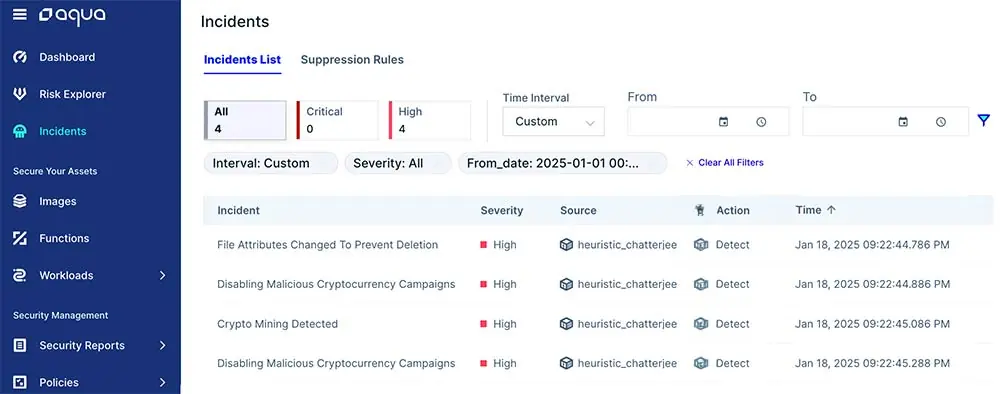Viewport: 1000px width, 394px height.
Task: Click the Aqua logo
Action: [x=72, y=15]
